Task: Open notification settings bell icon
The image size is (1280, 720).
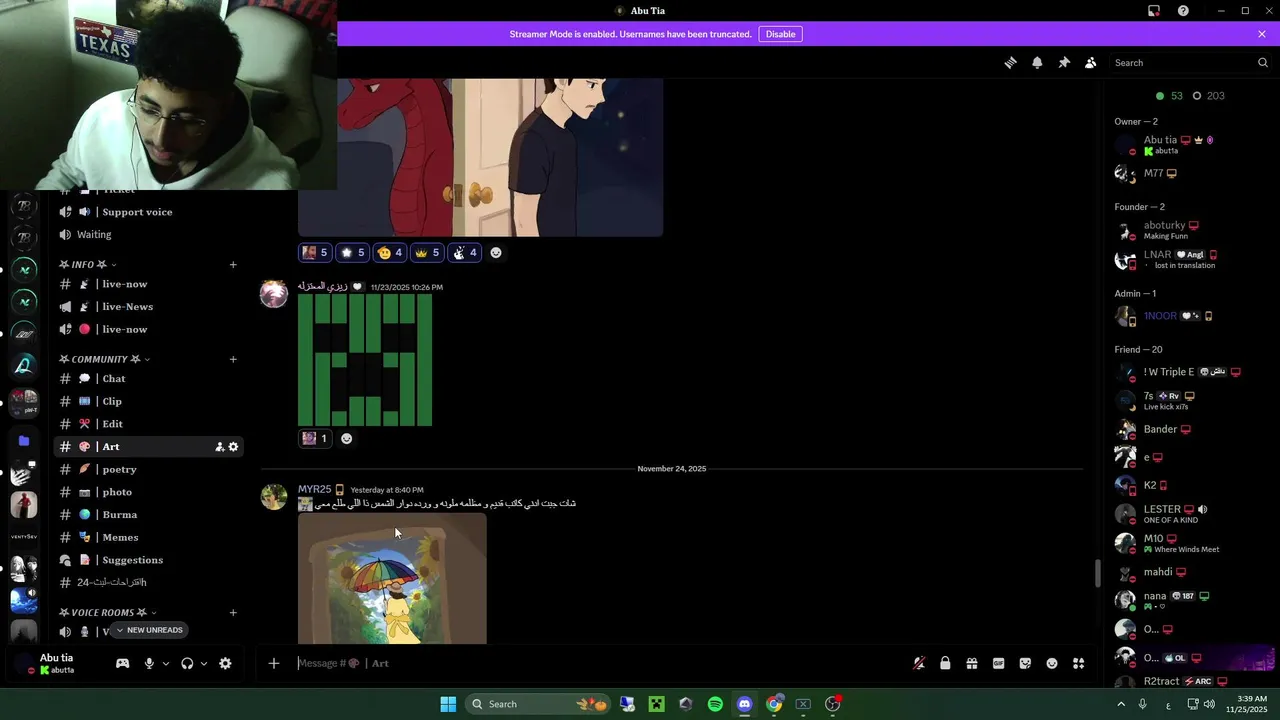Action: click(1037, 62)
